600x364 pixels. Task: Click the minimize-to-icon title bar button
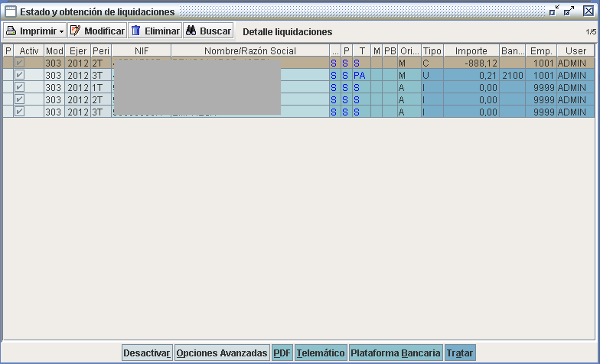point(554,11)
